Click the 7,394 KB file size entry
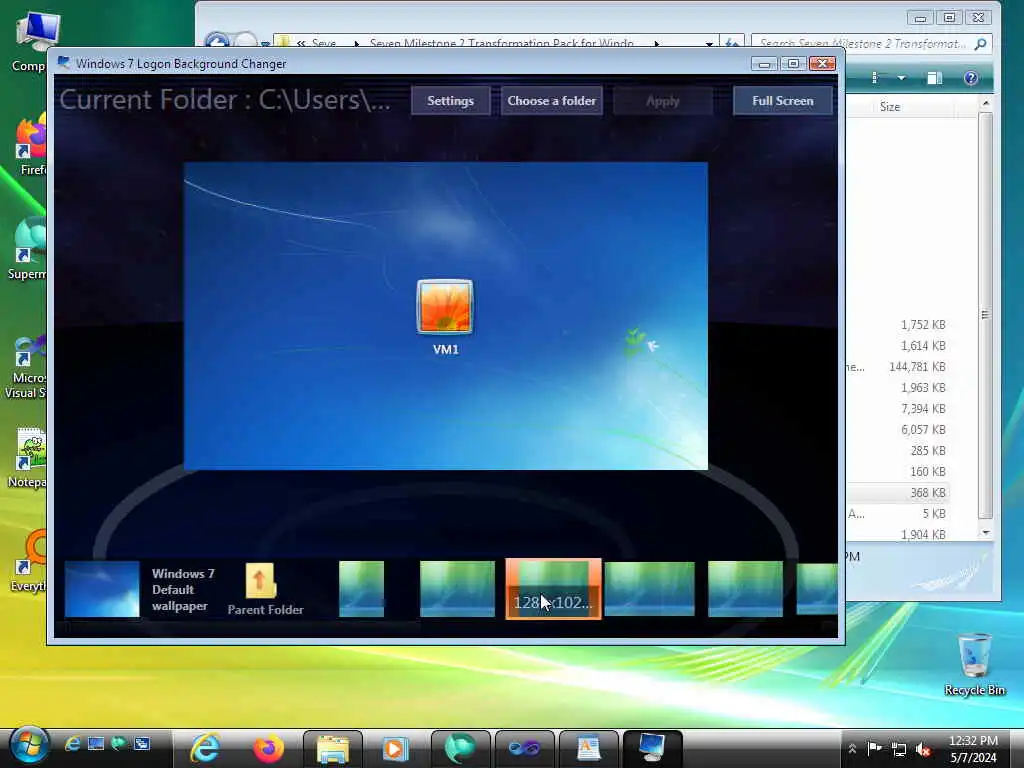 click(923, 408)
